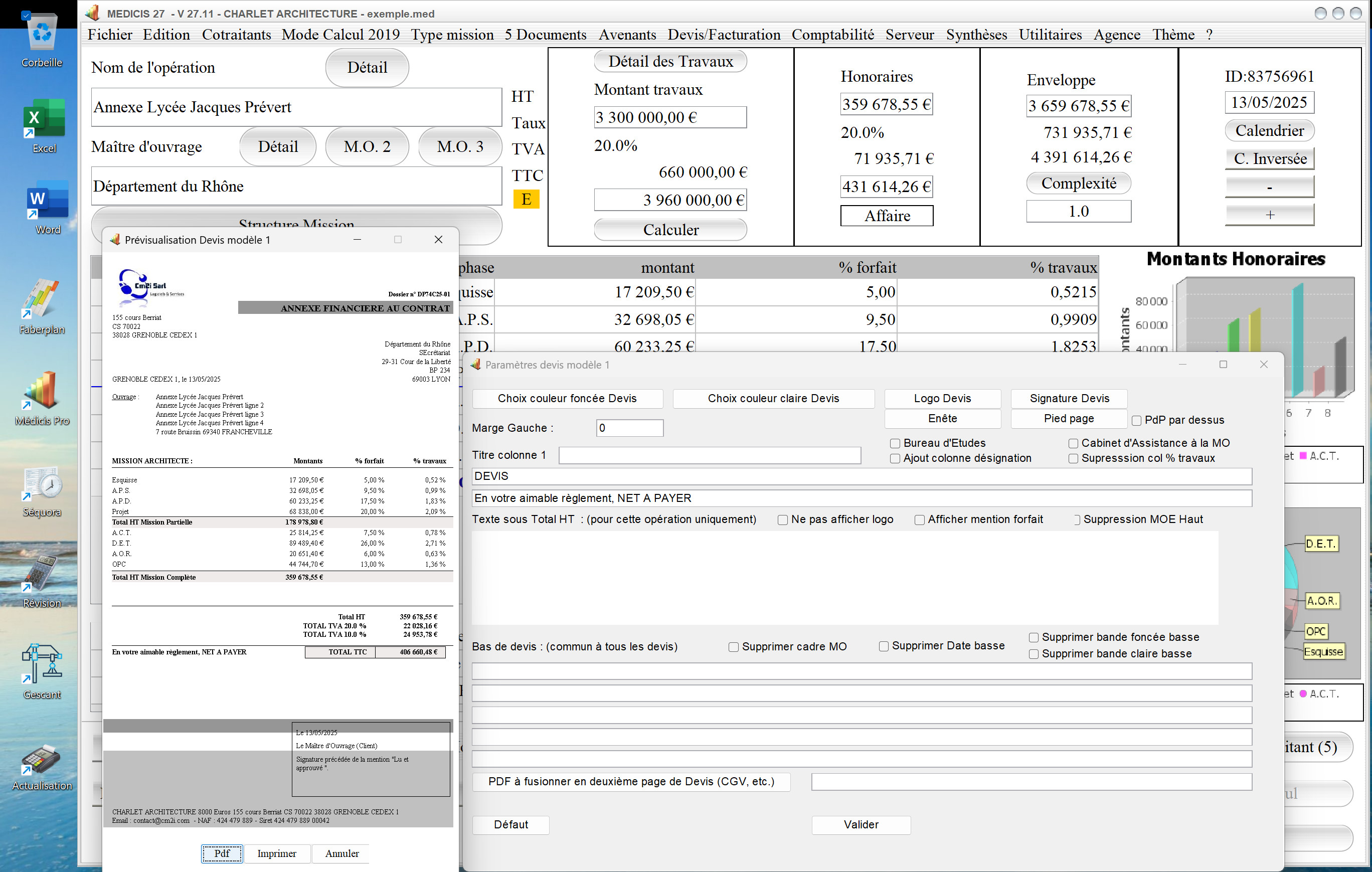Open the Thème menu
1372x872 pixels.
(x=1173, y=35)
